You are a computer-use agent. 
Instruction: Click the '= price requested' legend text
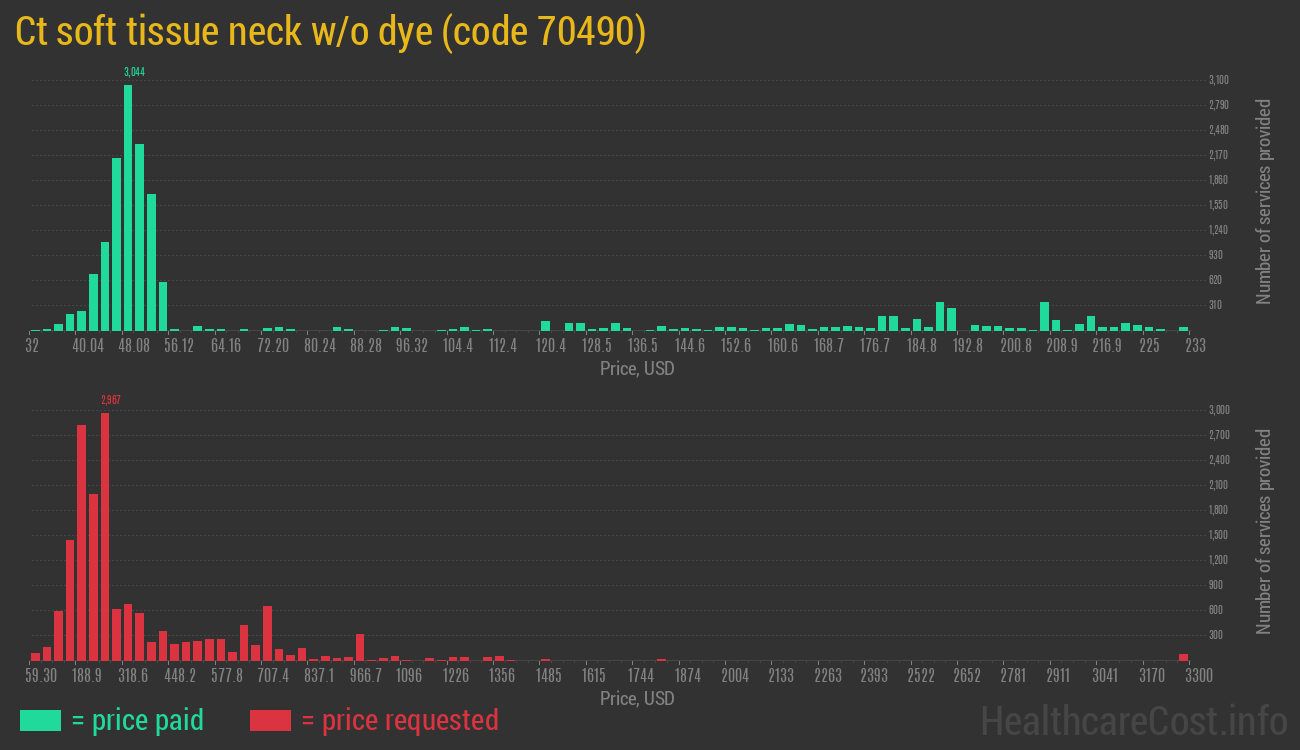[x=399, y=720]
